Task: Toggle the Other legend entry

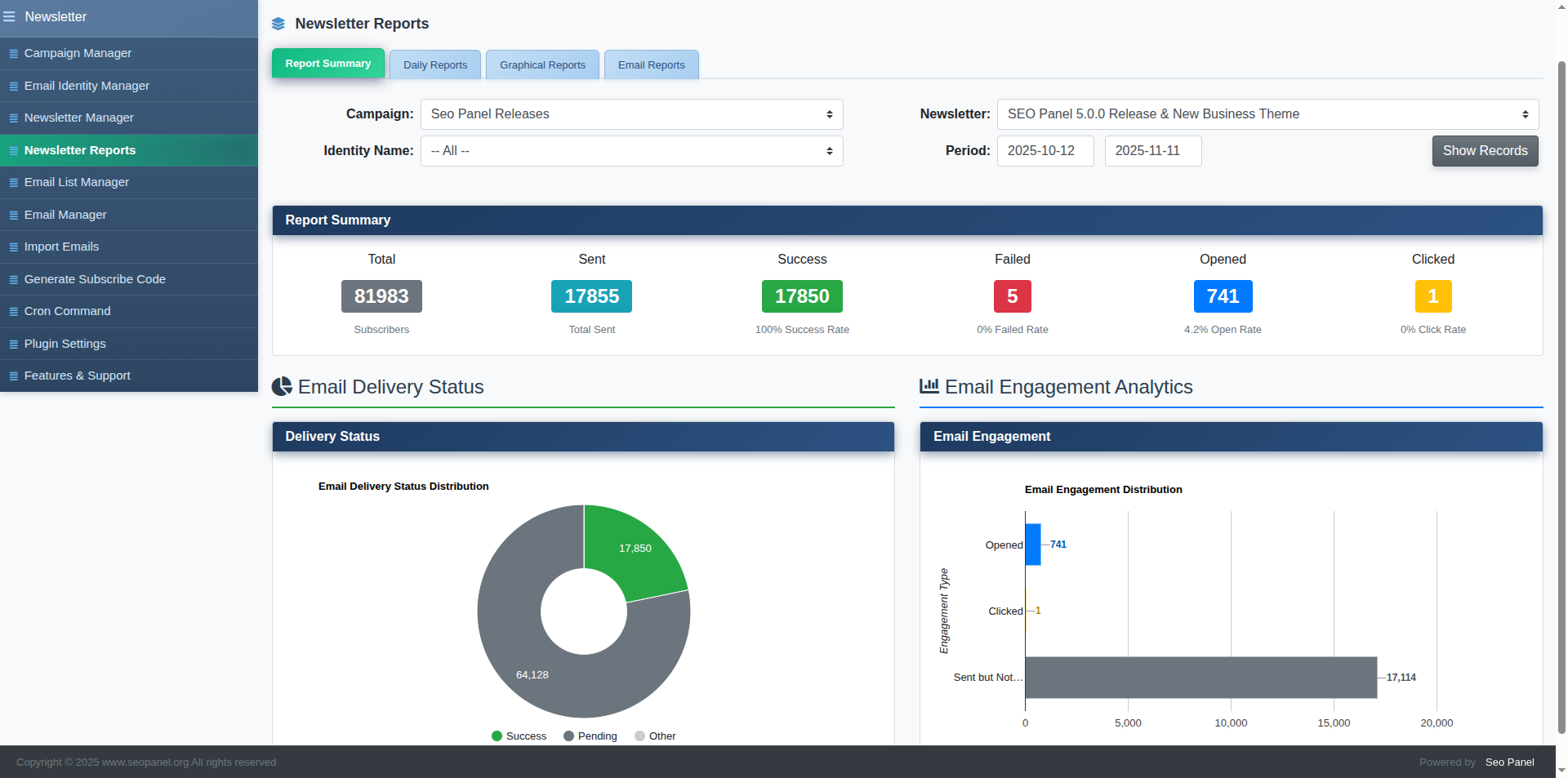Action: tap(655, 736)
